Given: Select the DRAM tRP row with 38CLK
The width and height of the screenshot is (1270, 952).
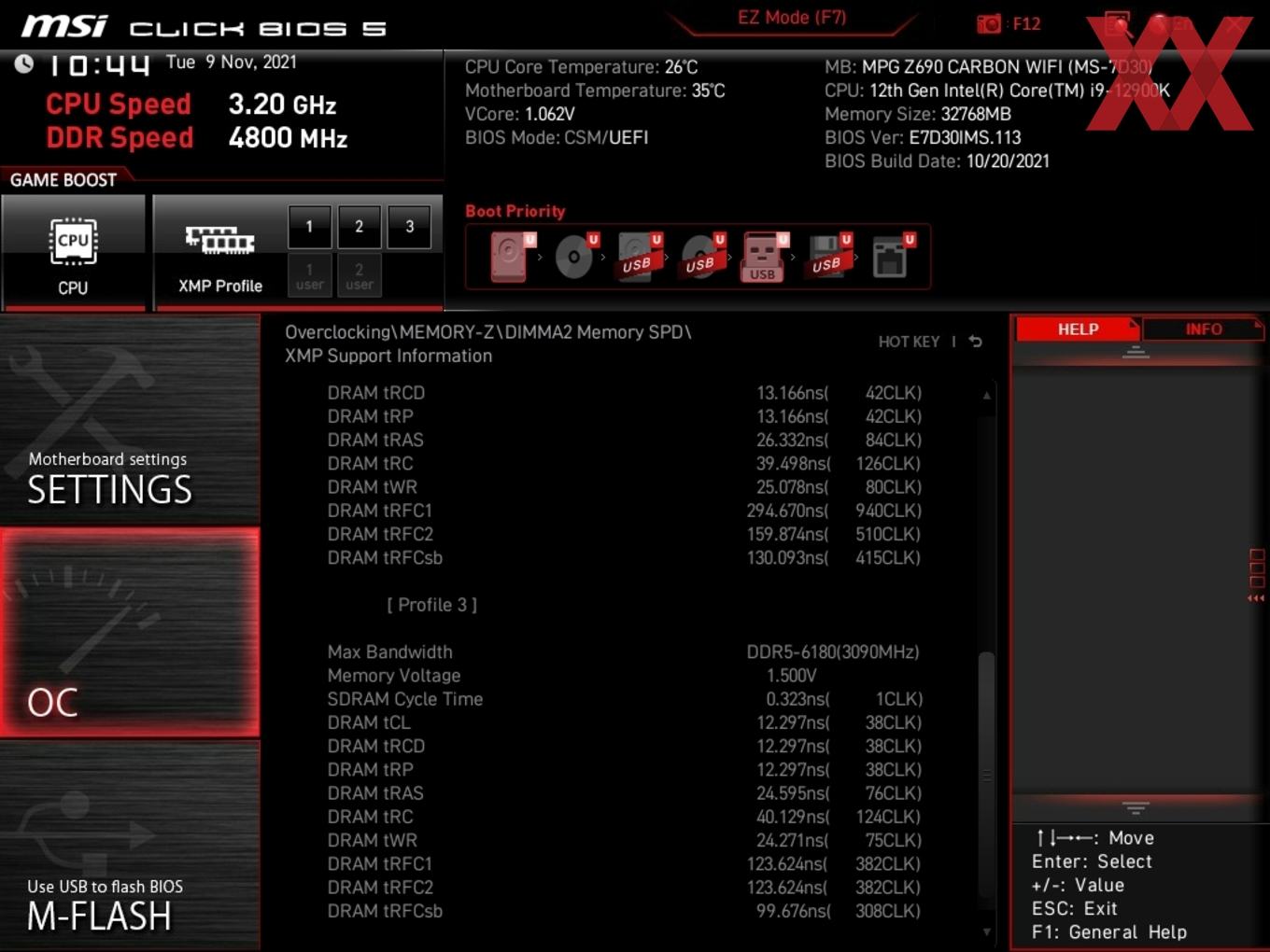Looking at the screenshot, I should tap(625, 769).
